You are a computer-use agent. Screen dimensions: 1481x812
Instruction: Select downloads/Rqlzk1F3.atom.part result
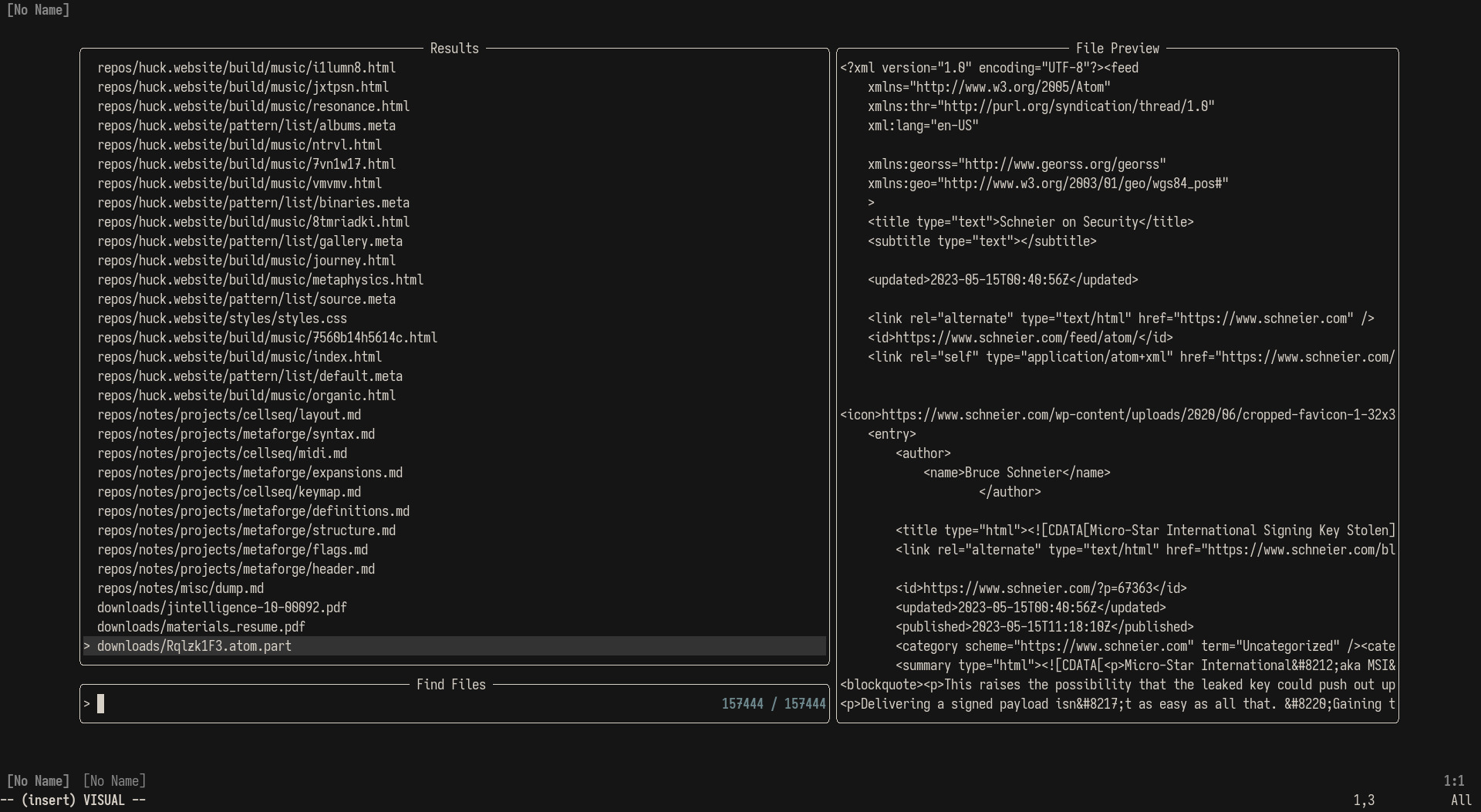pos(454,646)
